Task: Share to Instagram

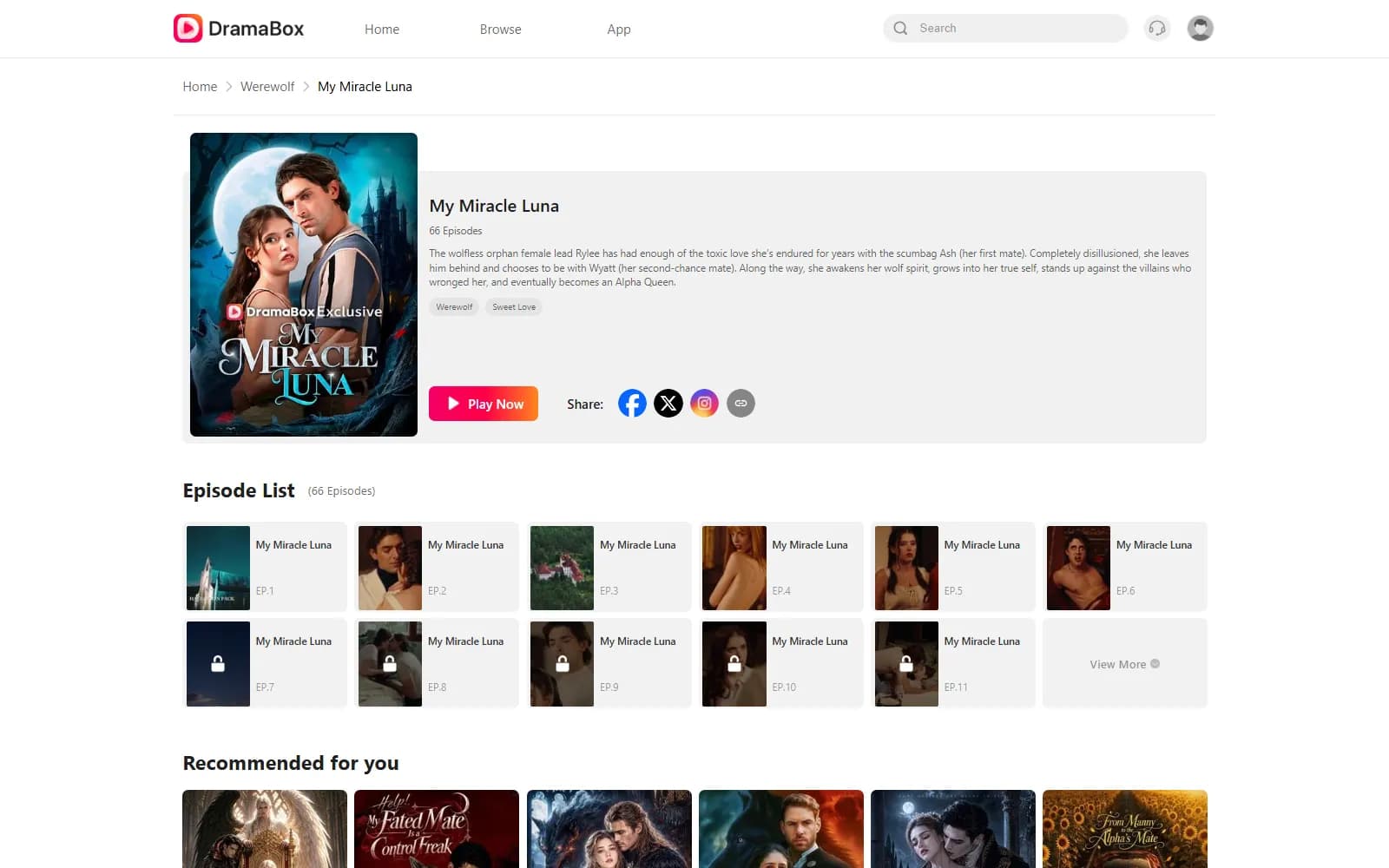Action: pos(704,404)
